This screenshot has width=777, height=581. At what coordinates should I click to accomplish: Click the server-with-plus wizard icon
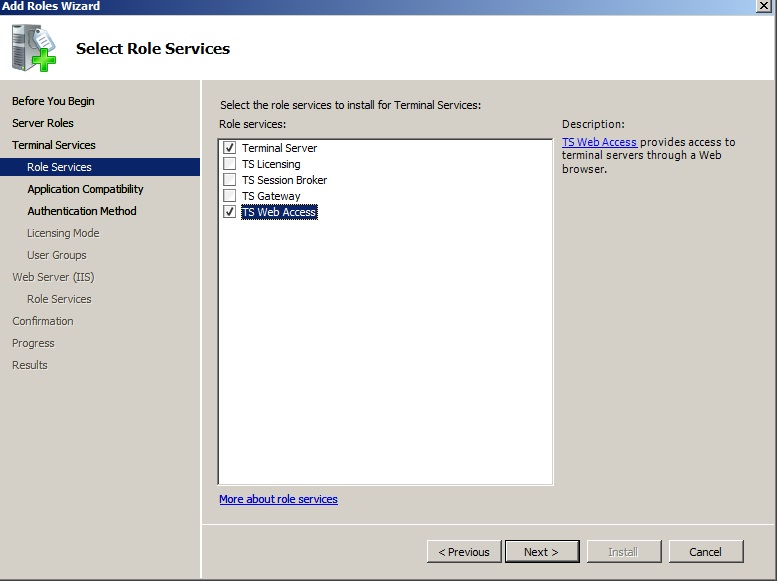(34, 48)
